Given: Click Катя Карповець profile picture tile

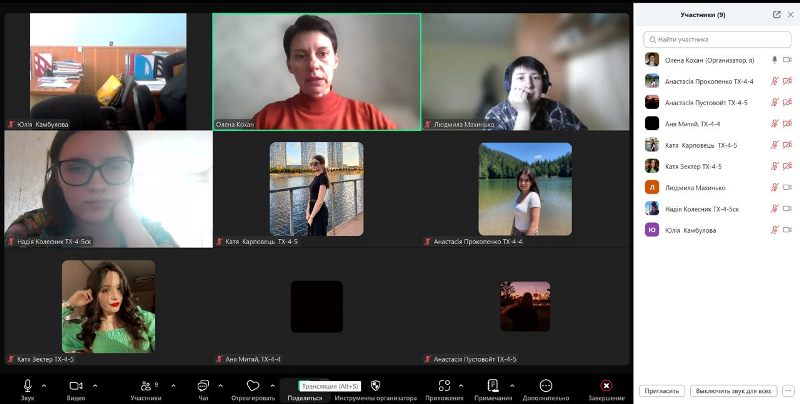Looking at the screenshot, I should pyautogui.click(x=316, y=189).
